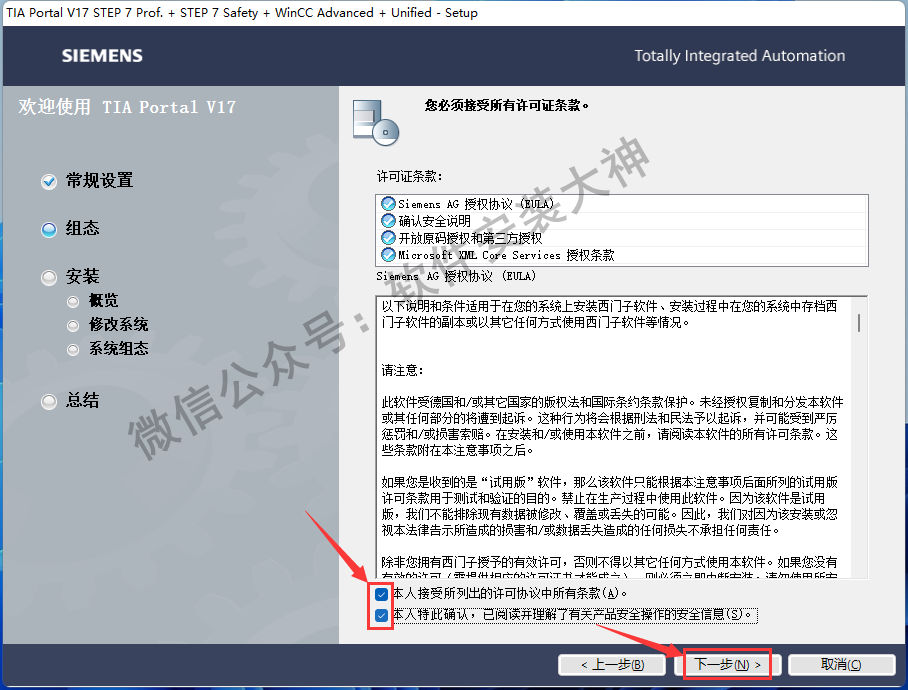Select Microsoft XML Core Services 授权条款 entry
This screenshot has width=908, height=690.
[621, 255]
